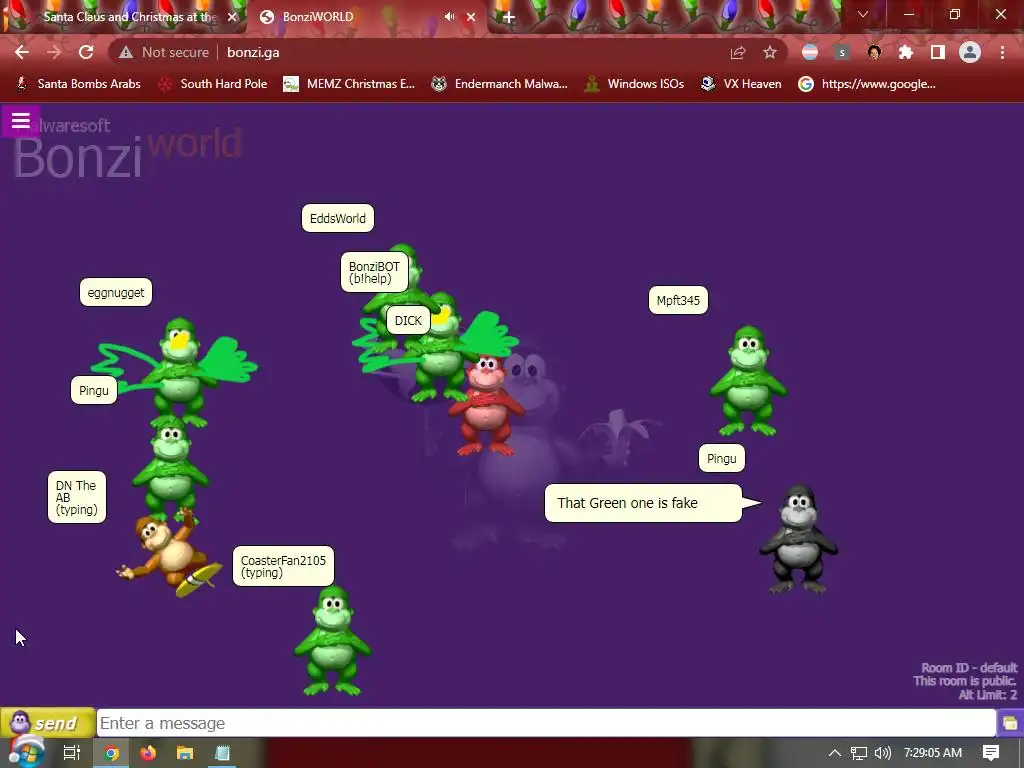Open South Hard Pole bookmark
Viewport: 1024px width, 768px height.
(214, 84)
